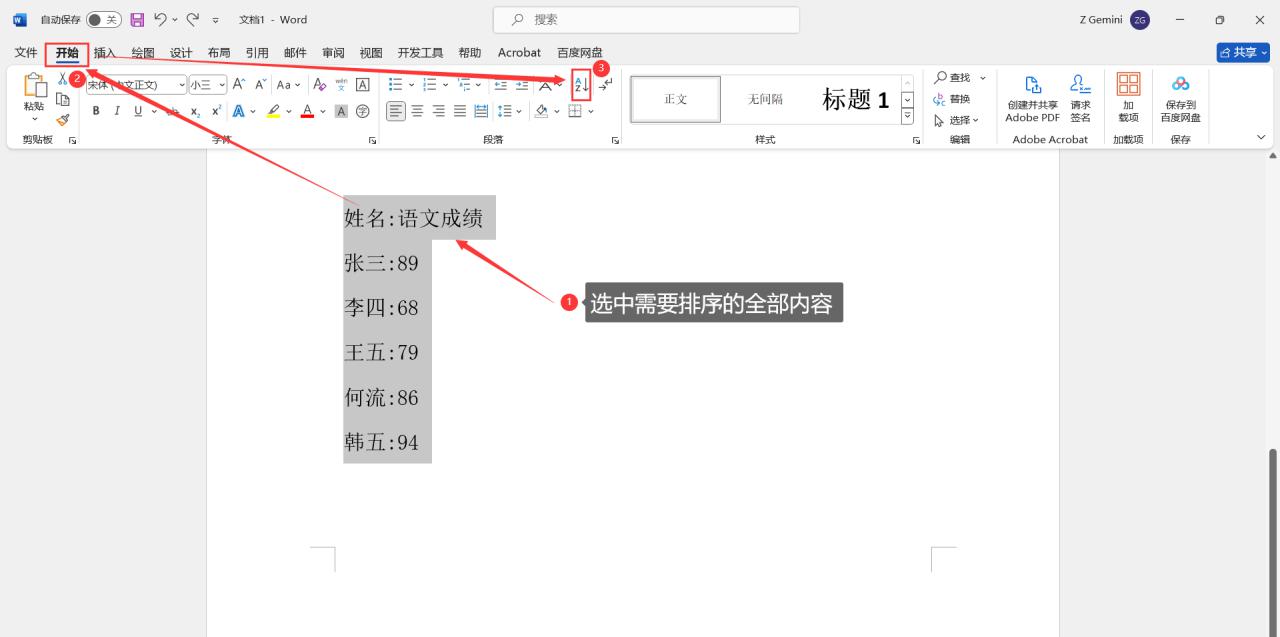1280x637 pixels.
Task: Click the 共享 Share button
Action: coord(1243,52)
